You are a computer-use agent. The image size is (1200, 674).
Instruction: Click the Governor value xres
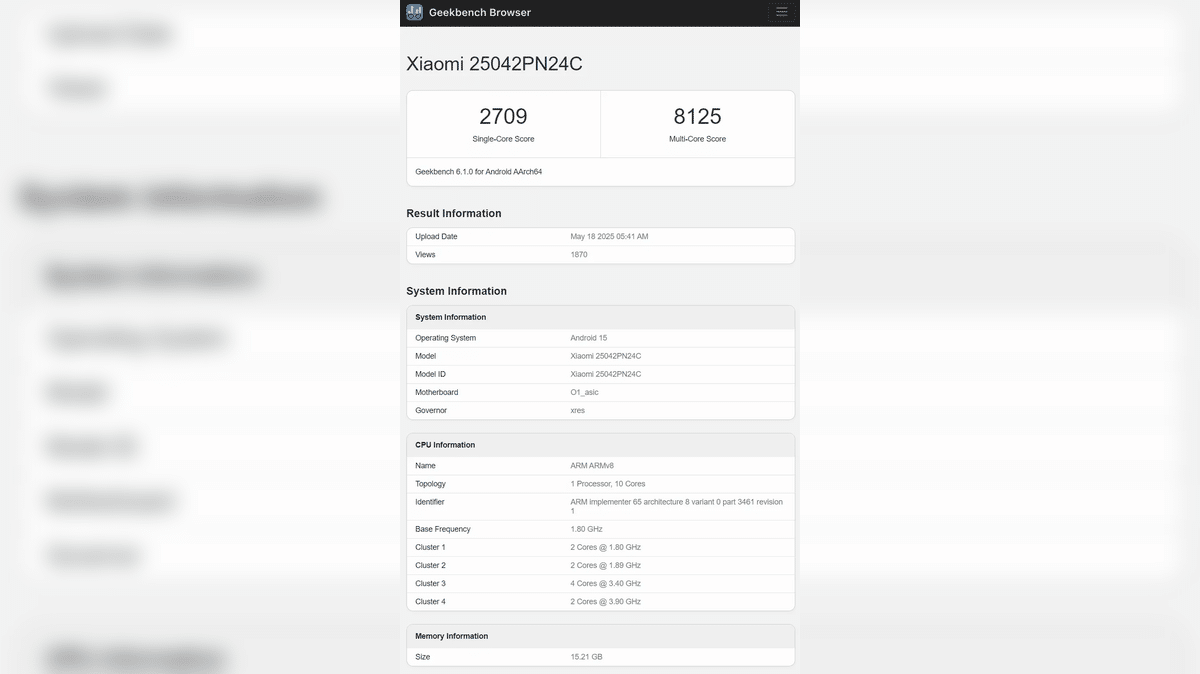pyautogui.click(x=578, y=410)
